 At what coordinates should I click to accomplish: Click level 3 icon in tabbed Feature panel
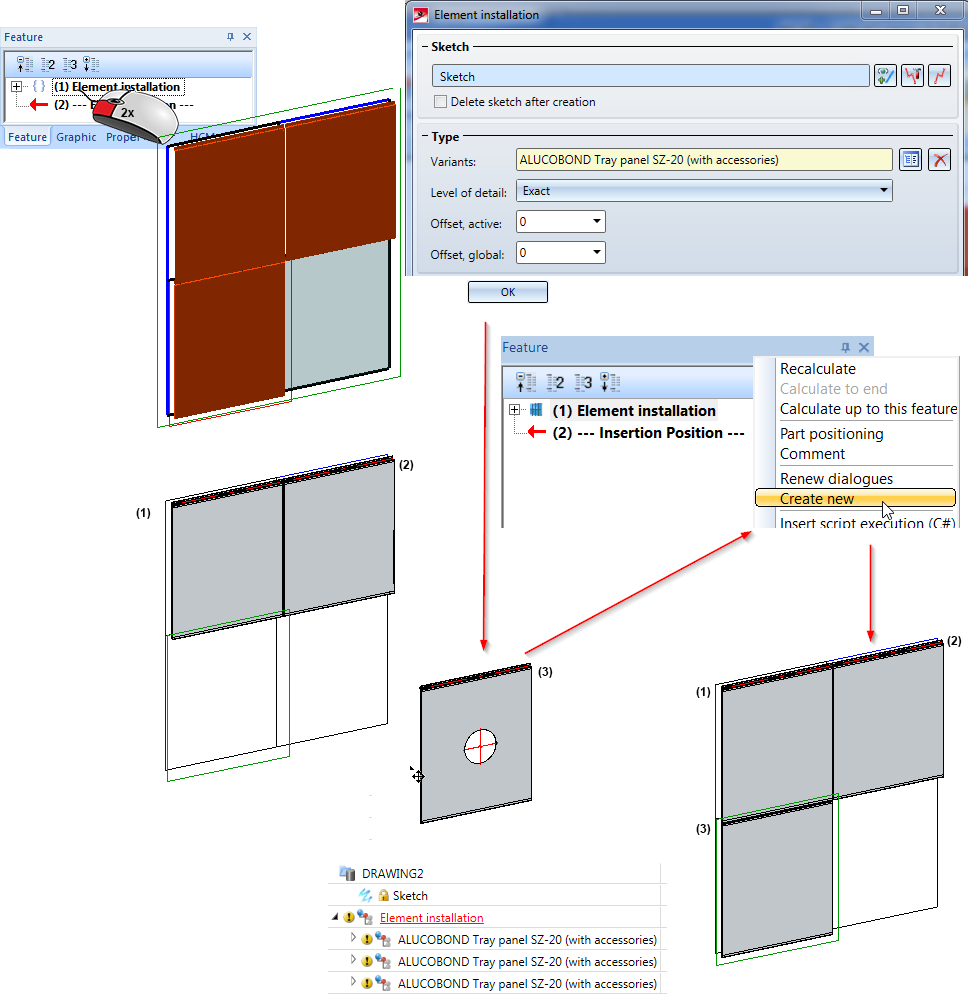tap(70, 64)
